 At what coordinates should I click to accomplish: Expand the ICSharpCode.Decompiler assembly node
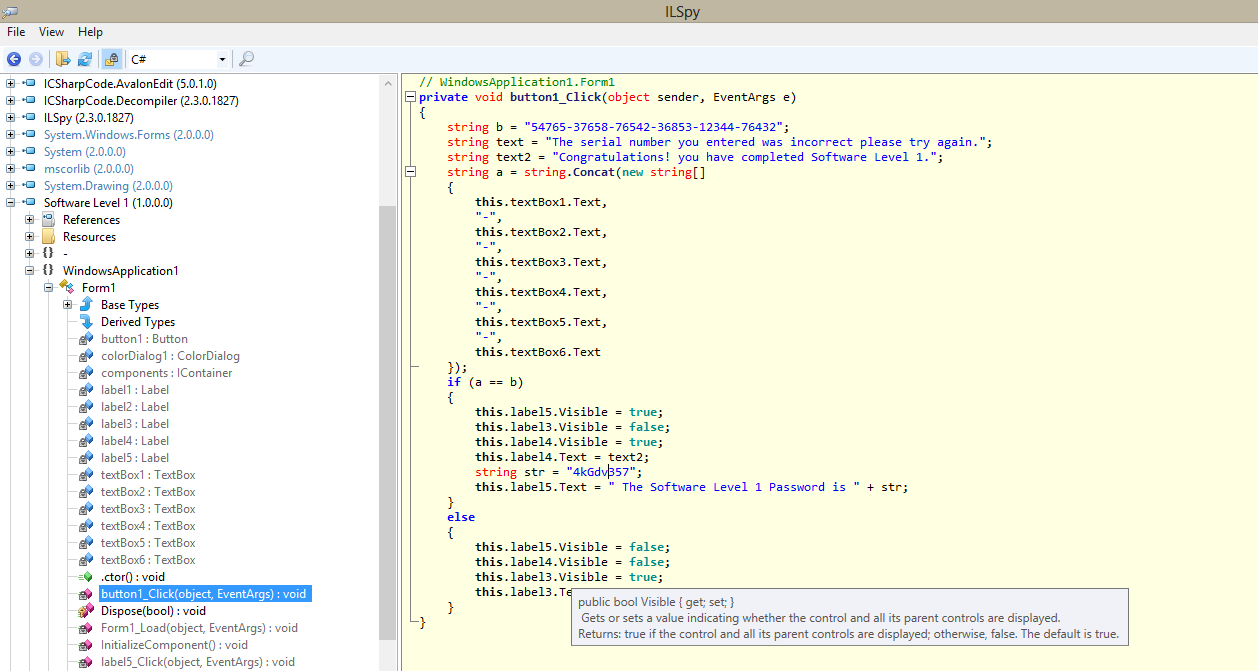point(11,101)
